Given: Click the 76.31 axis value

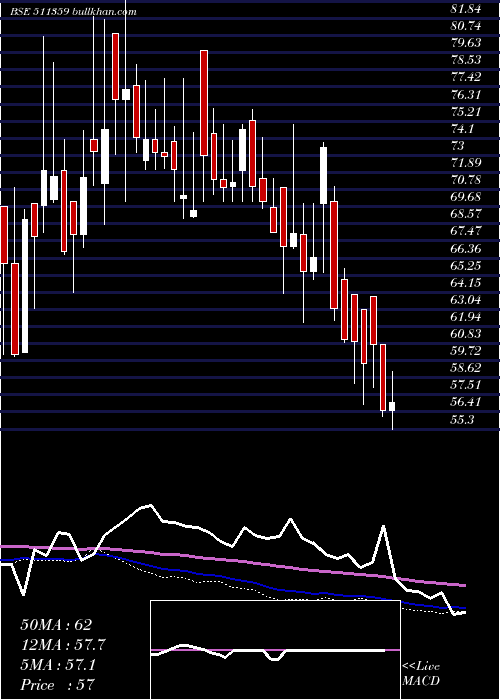Looking at the screenshot, I should pyautogui.click(x=466, y=94).
